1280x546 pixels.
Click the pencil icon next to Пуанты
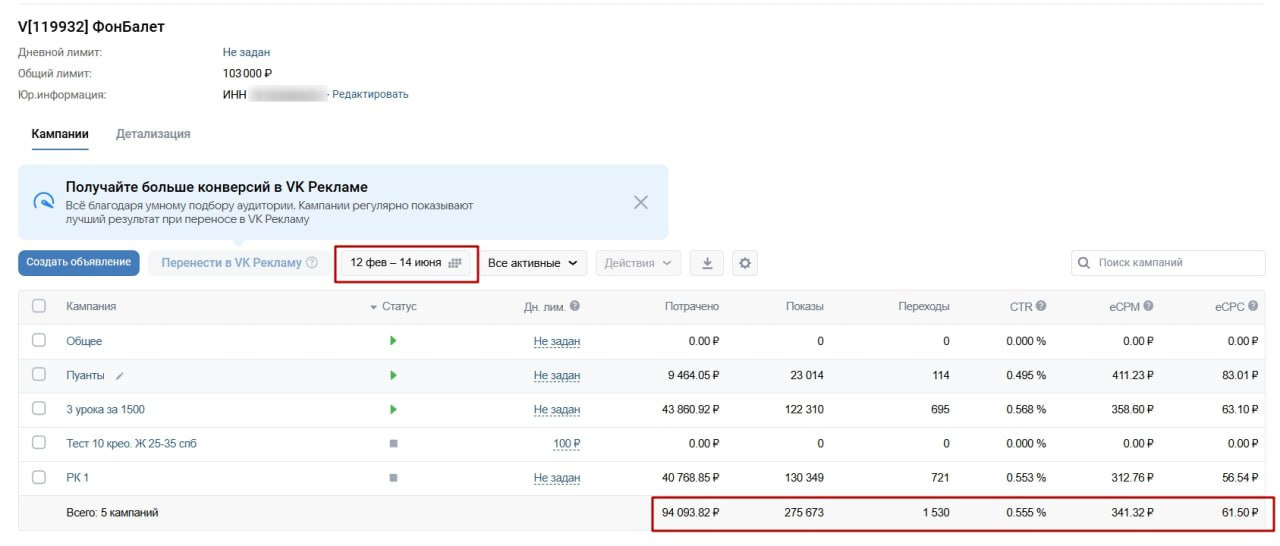(x=120, y=375)
